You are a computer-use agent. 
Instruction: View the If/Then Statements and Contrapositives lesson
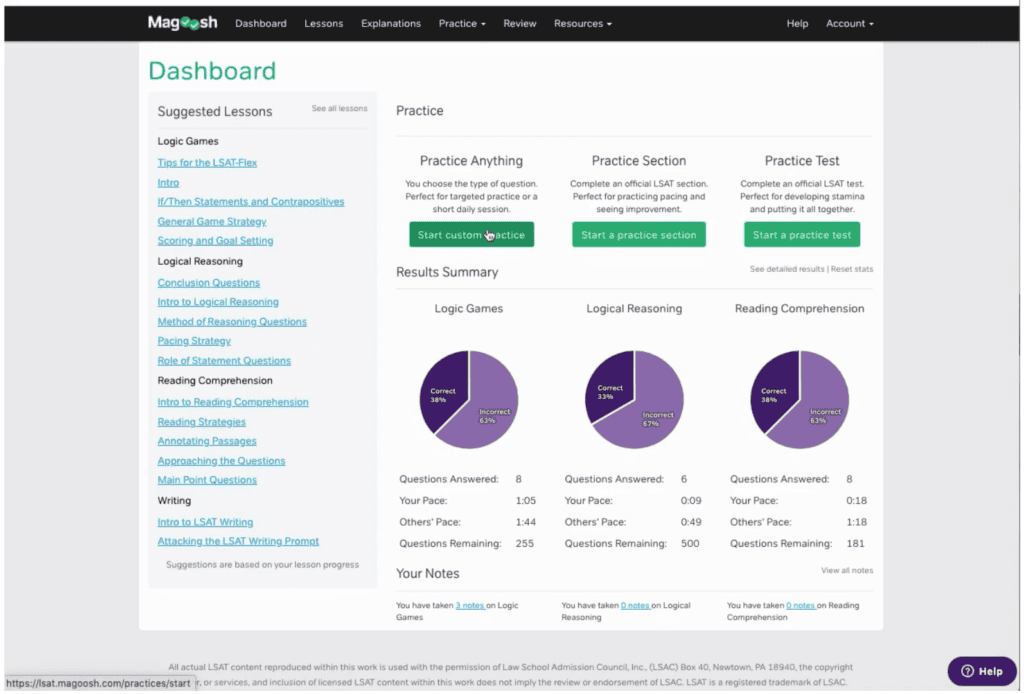pyautogui.click(x=250, y=201)
